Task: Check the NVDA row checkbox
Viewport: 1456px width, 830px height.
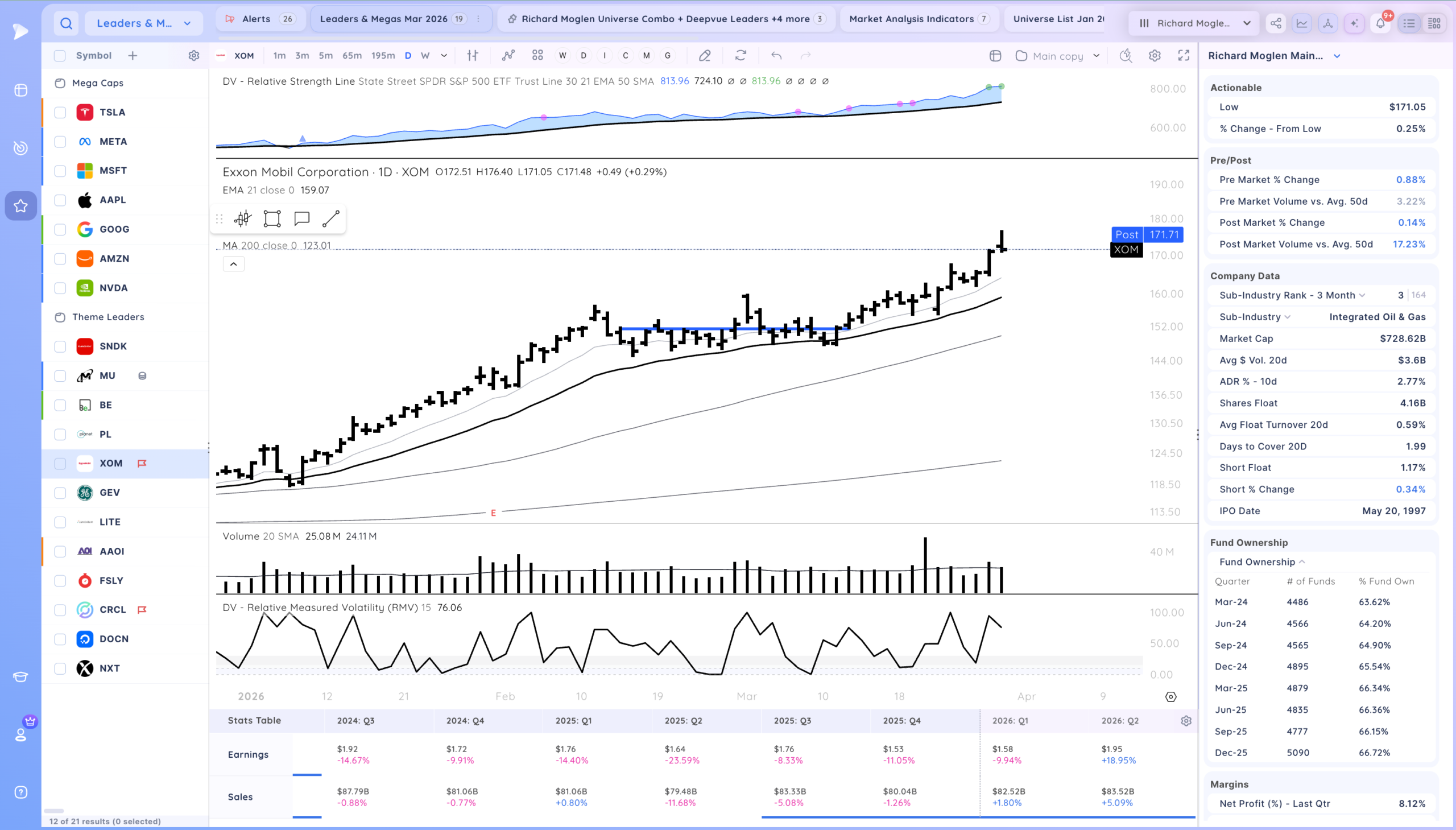Action: click(60, 288)
